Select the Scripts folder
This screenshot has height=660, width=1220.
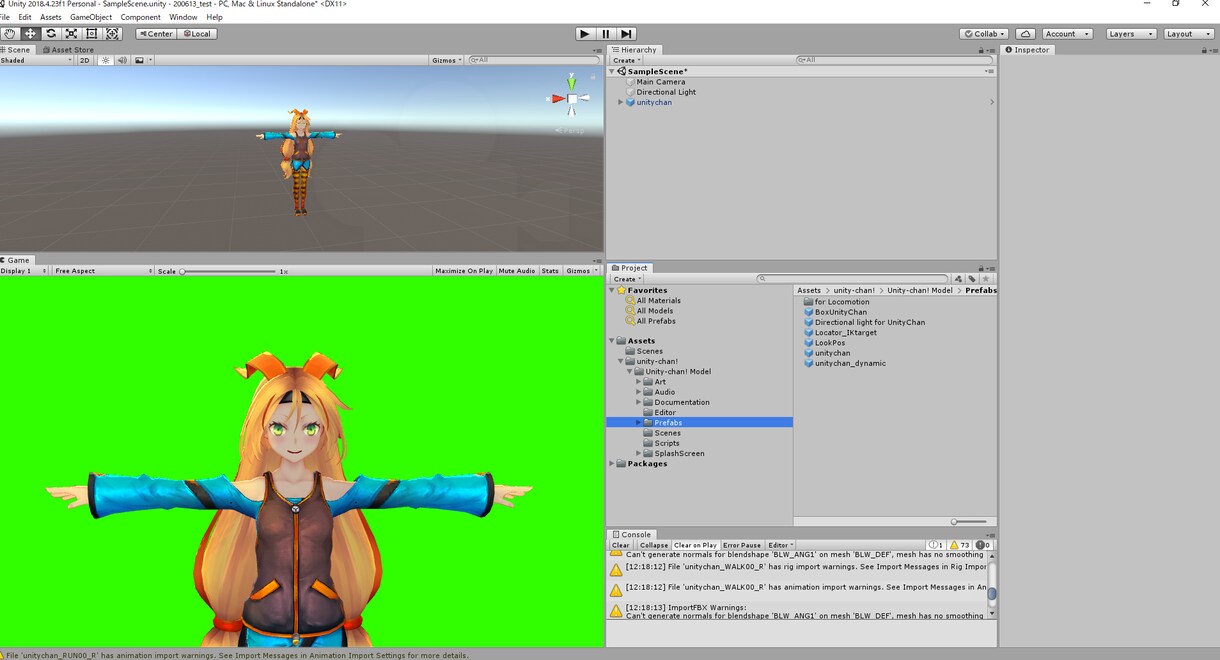pyautogui.click(x=667, y=443)
